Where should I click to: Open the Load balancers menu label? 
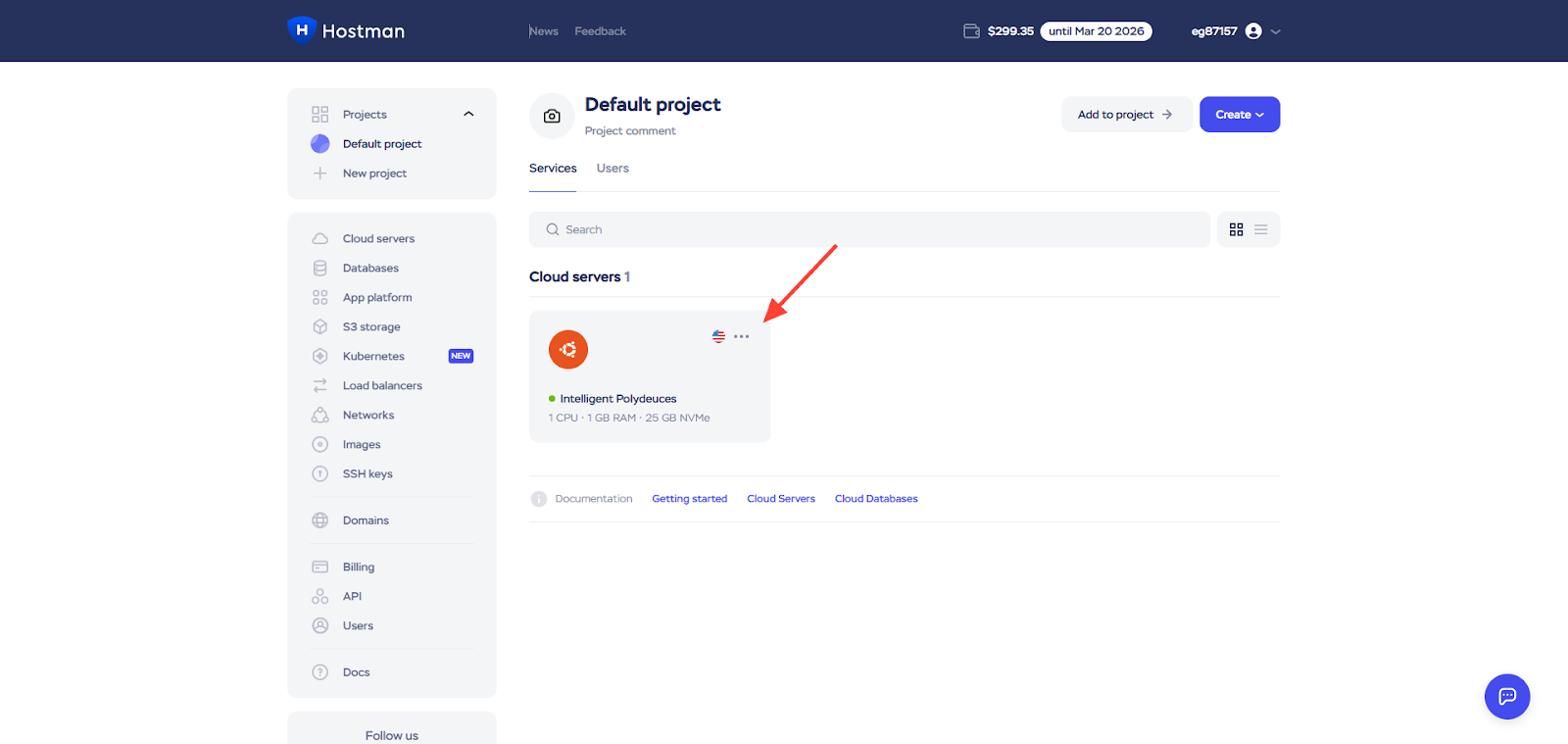coord(382,386)
